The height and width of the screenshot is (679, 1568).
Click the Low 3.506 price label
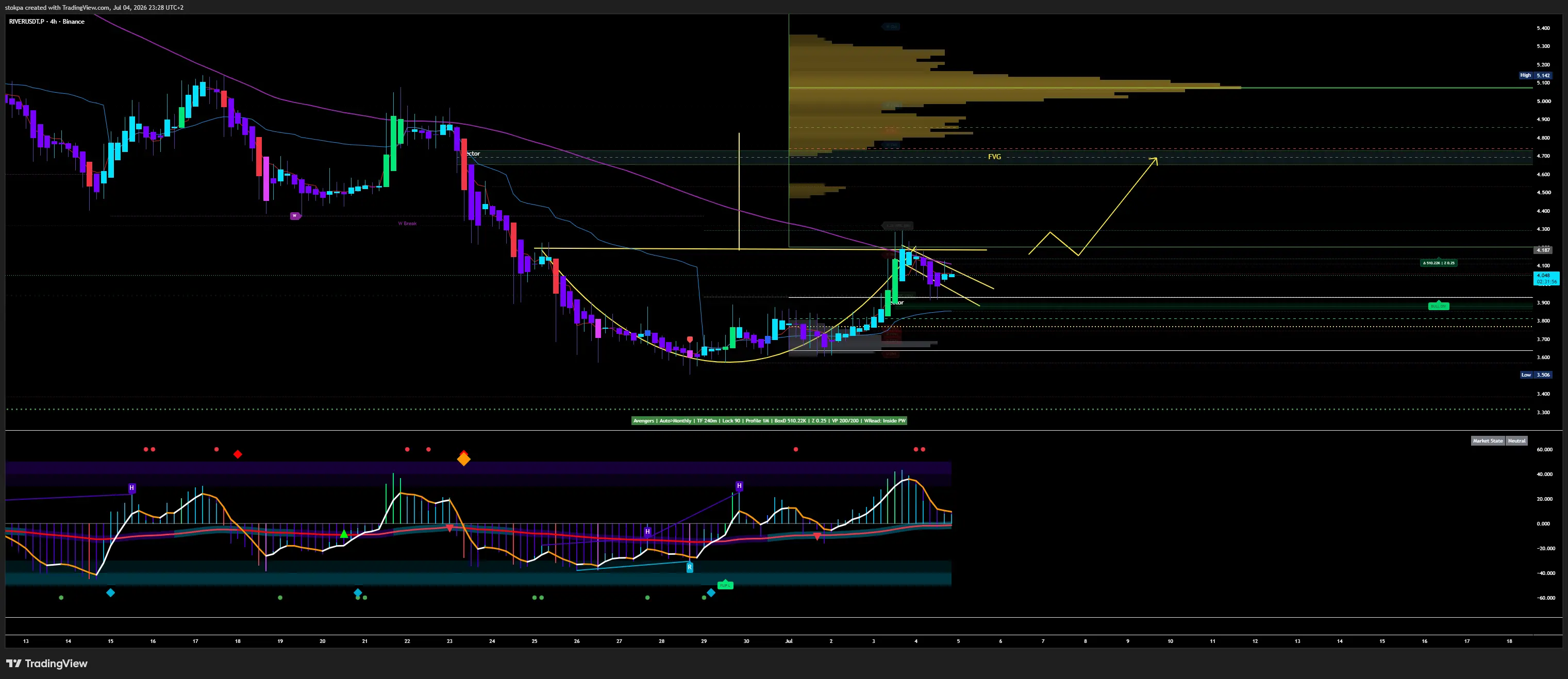tap(1536, 375)
